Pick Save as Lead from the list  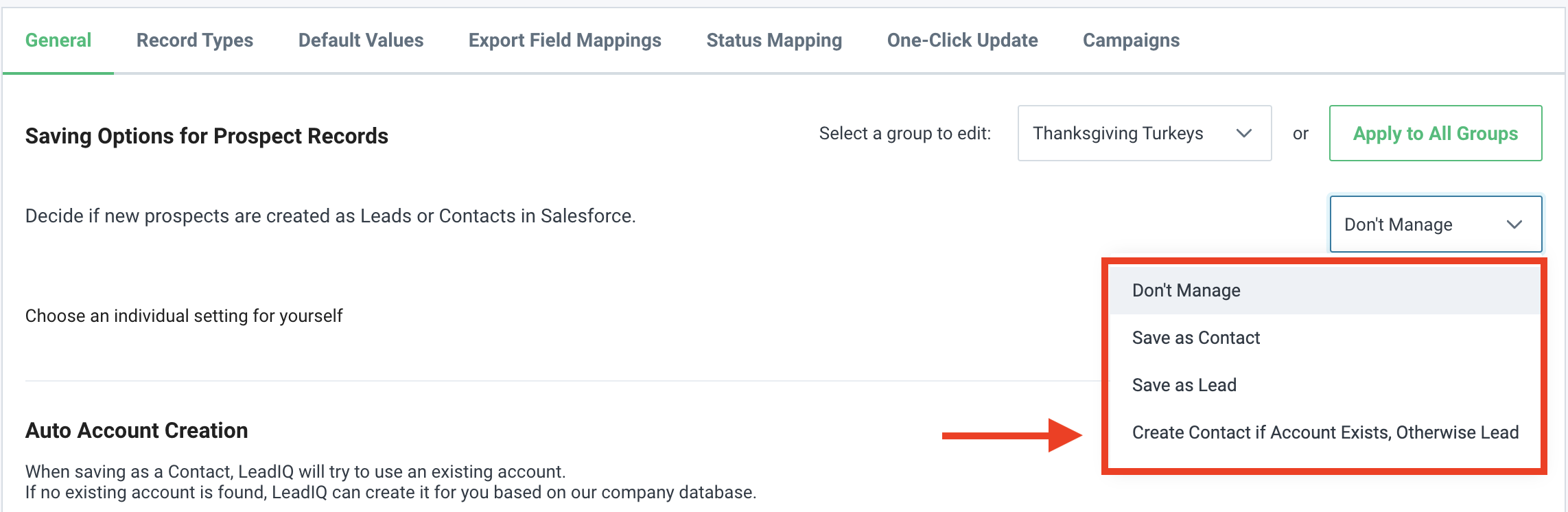click(x=1184, y=385)
